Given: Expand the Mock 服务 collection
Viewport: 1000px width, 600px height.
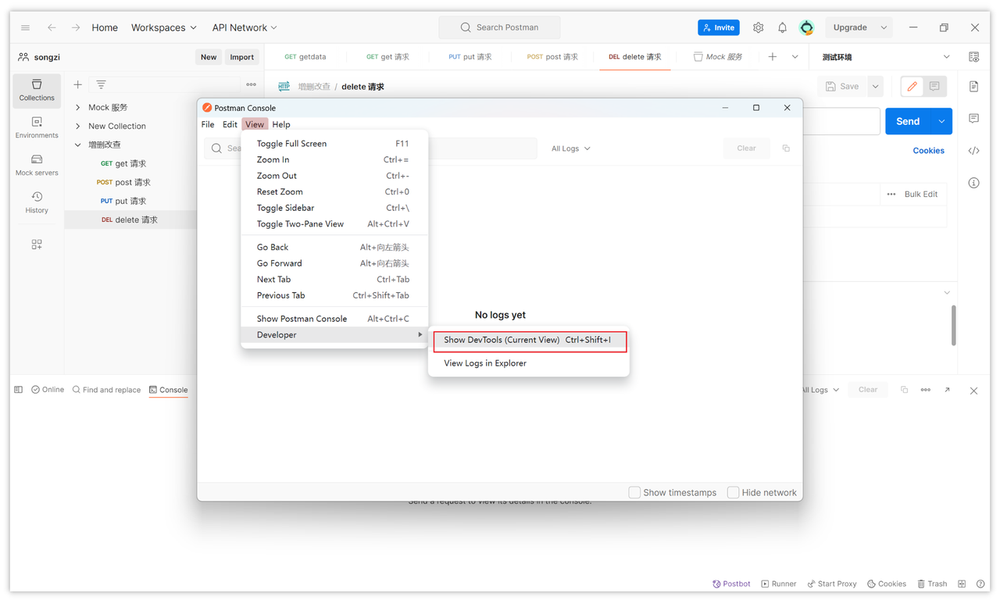Looking at the screenshot, I should [x=78, y=108].
